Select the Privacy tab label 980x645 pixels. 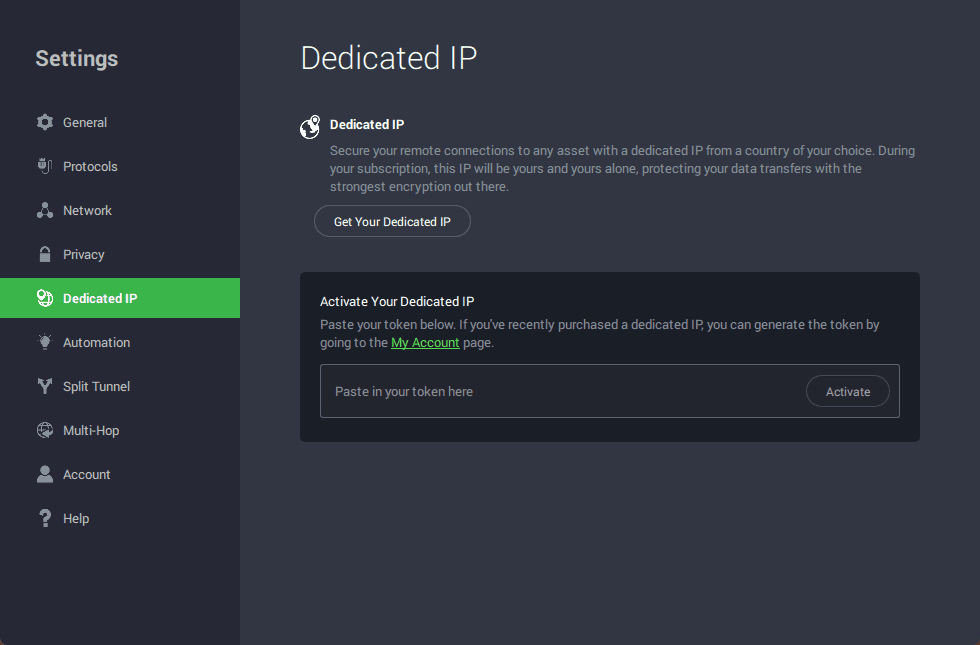tap(84, 254)
